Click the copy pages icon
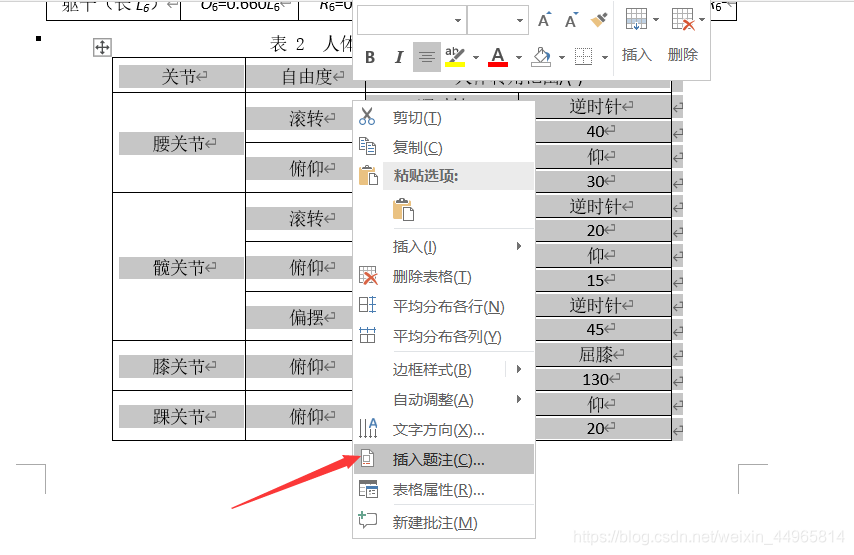Image resolution: width=854 pixels, height=555 pixels. pos(368,146)
